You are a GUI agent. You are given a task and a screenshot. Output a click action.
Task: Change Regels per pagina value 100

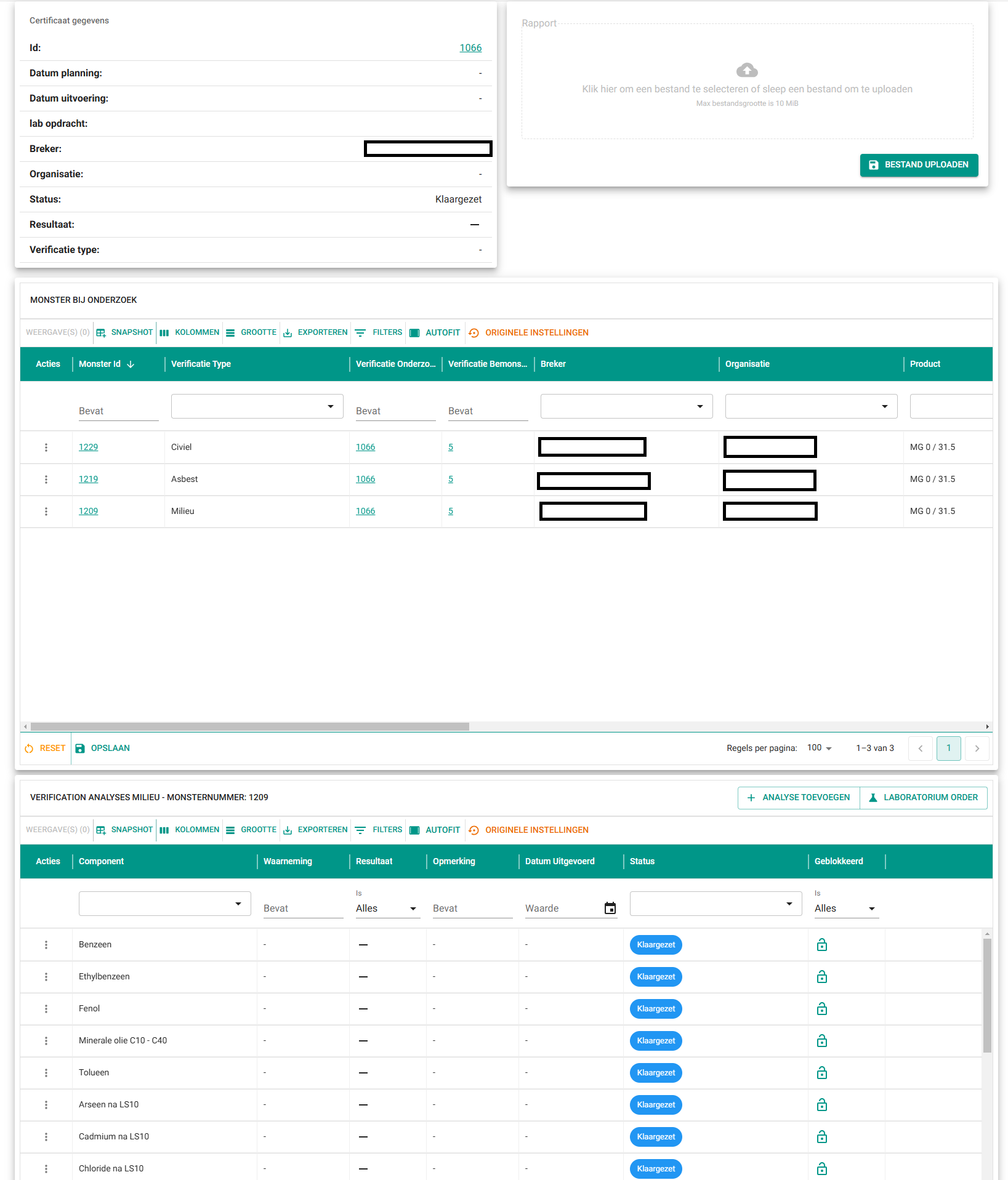click(x=820, y=748)
